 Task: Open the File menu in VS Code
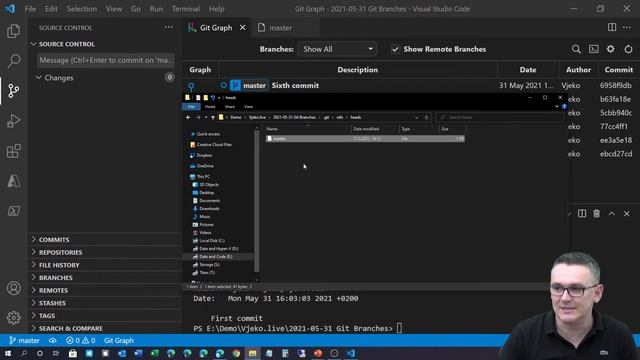[30, 9]
